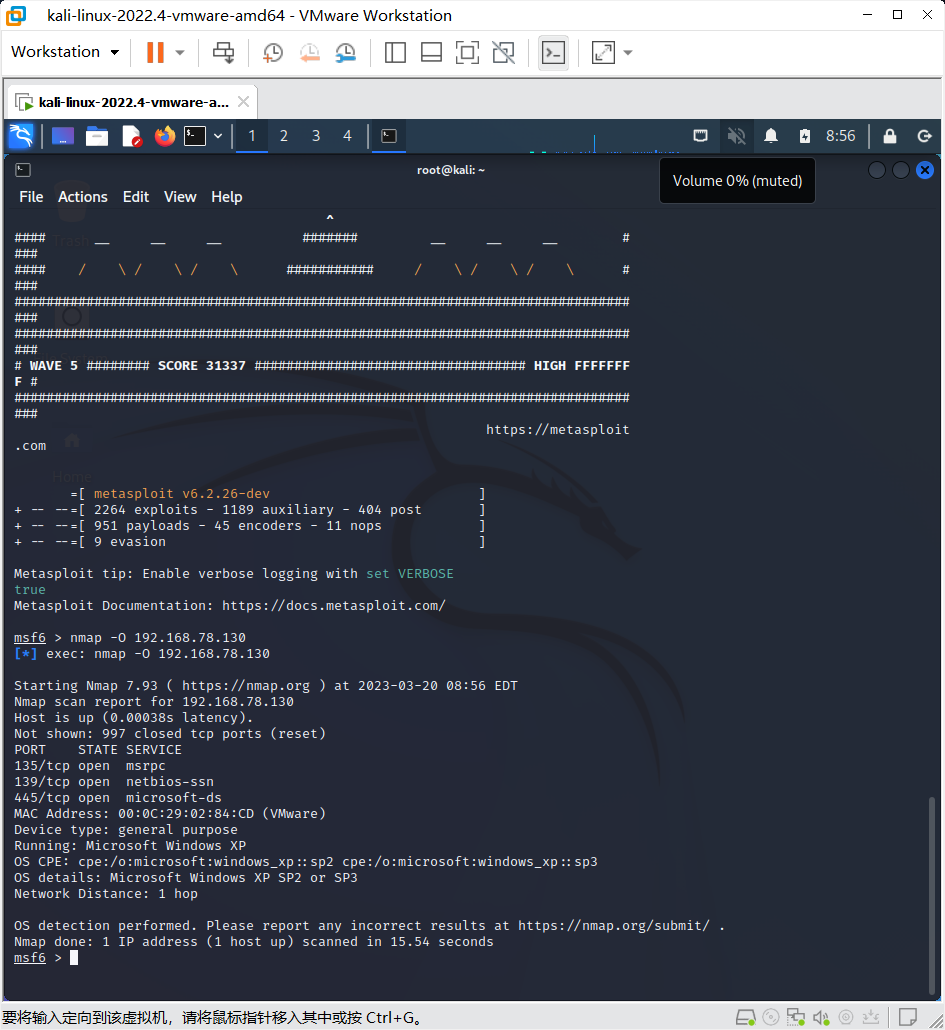Open the terminal File menu
This screenshot has width=945, height=1030.
[31, 197]
